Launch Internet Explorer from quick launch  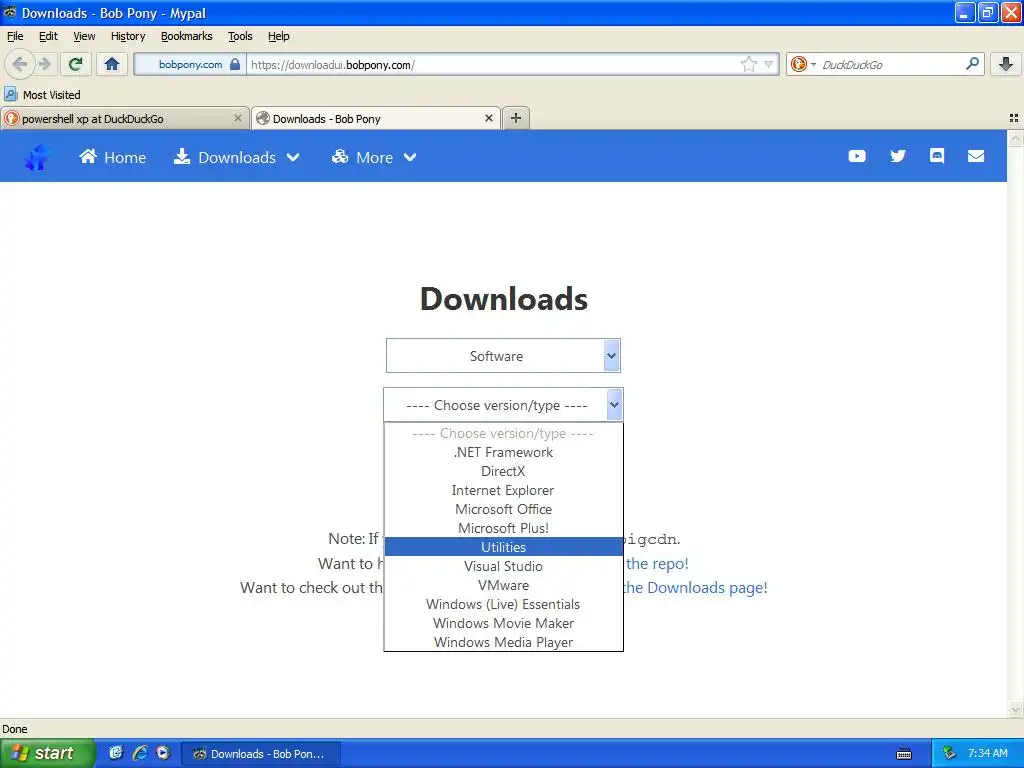point(140,753)
